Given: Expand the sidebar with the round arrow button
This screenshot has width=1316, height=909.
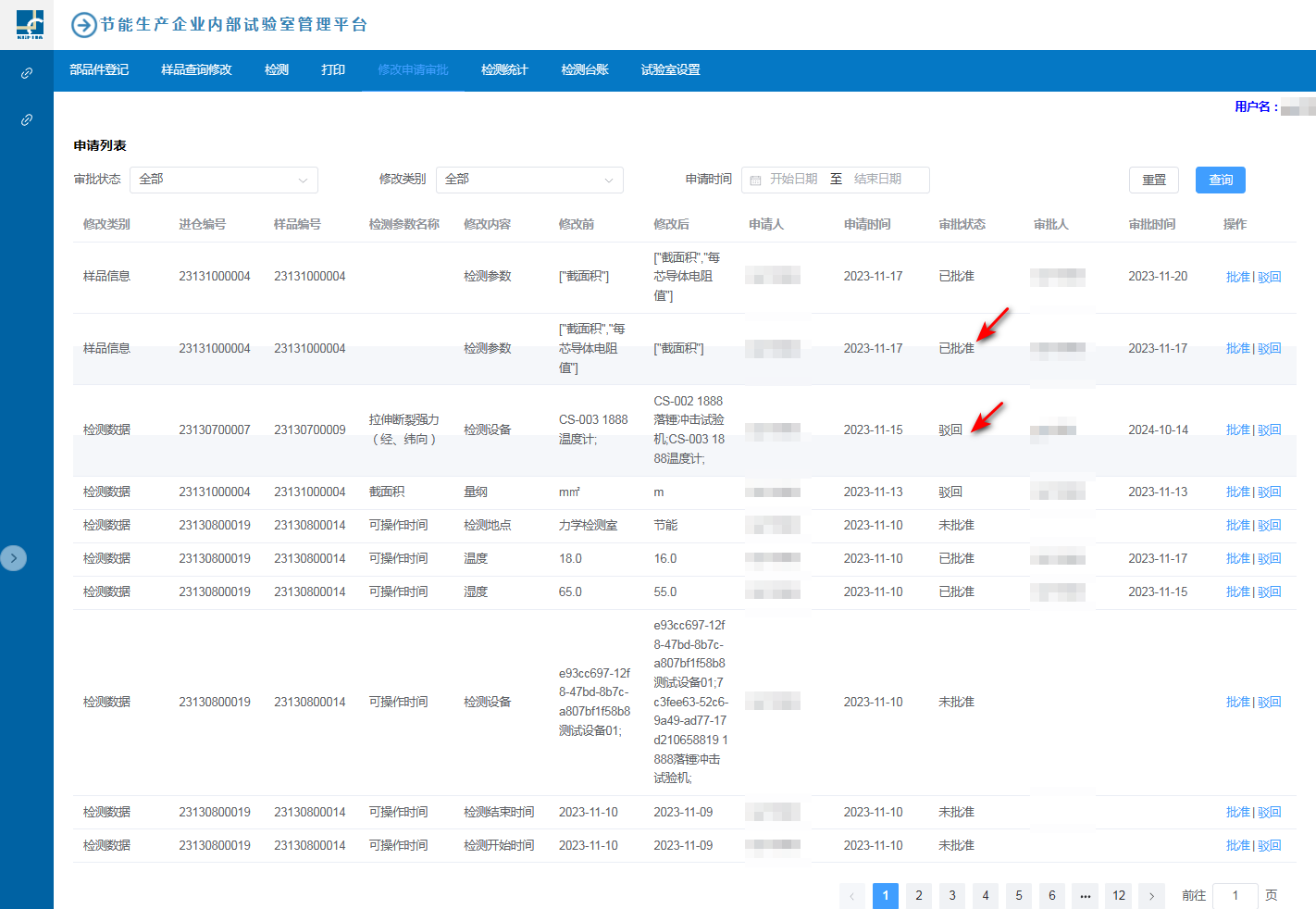Looking at the screenshot, I should 13,558.
